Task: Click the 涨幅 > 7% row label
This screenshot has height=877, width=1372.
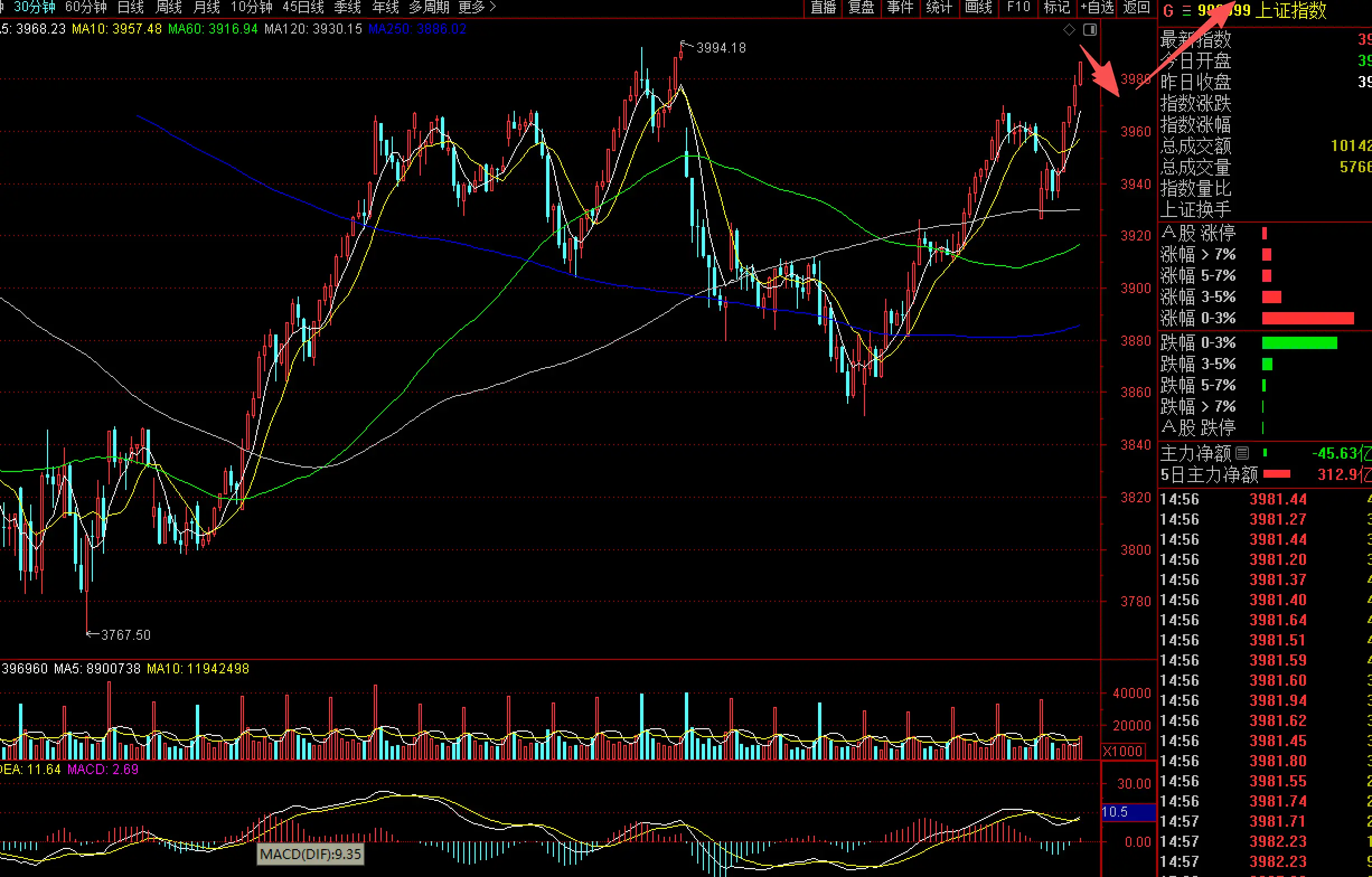Action: point(1198,254)
